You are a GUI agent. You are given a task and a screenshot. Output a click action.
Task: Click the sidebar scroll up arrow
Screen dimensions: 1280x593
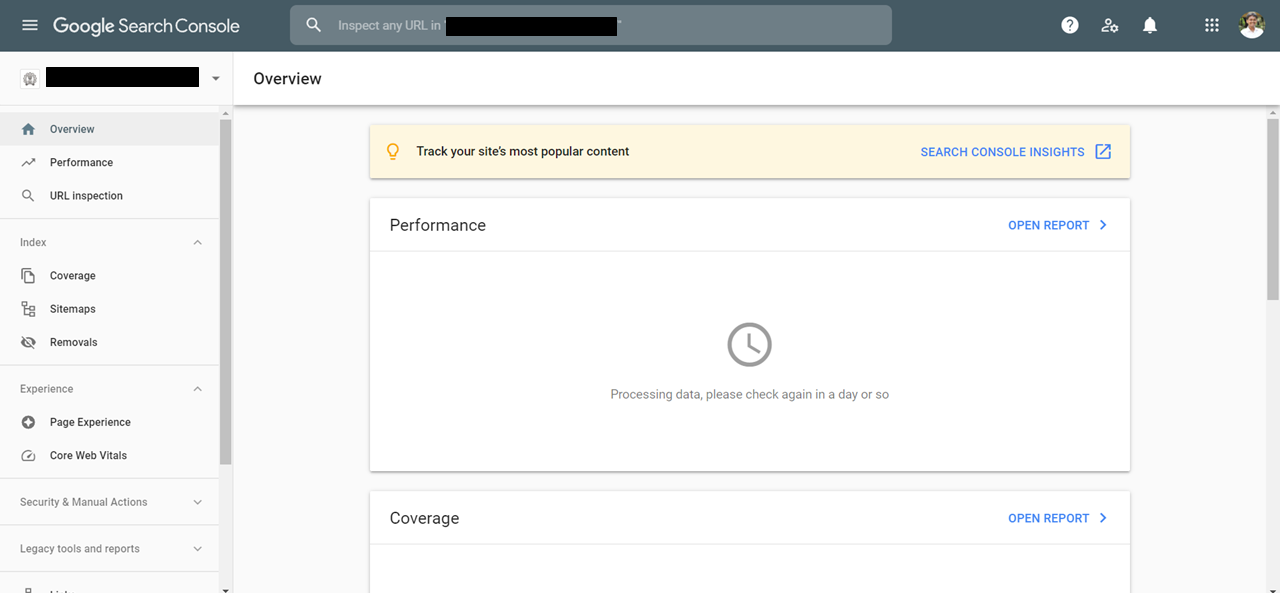[x=225, y=112]
